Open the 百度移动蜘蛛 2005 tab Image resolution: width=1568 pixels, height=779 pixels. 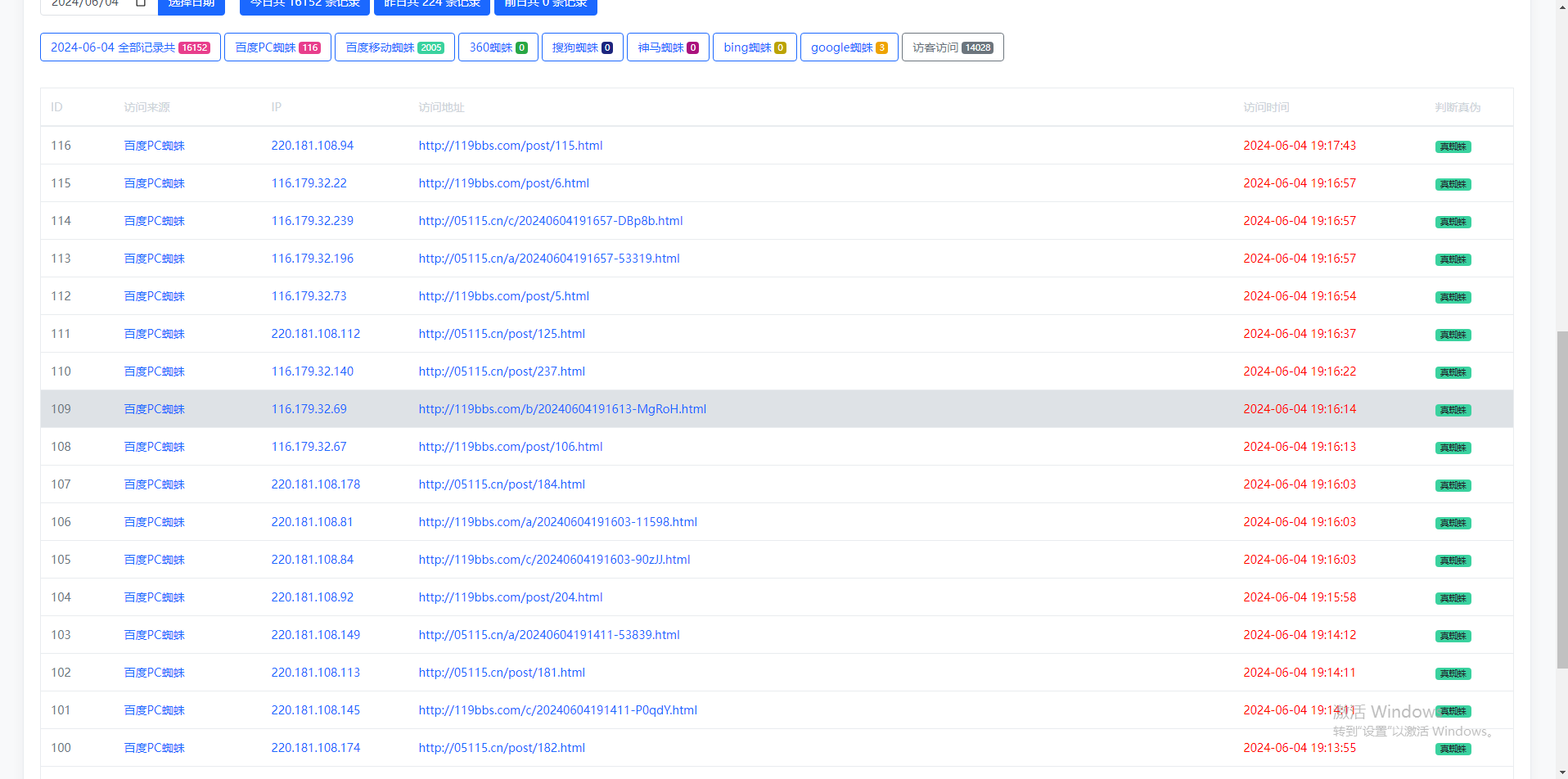pos(394,47)
